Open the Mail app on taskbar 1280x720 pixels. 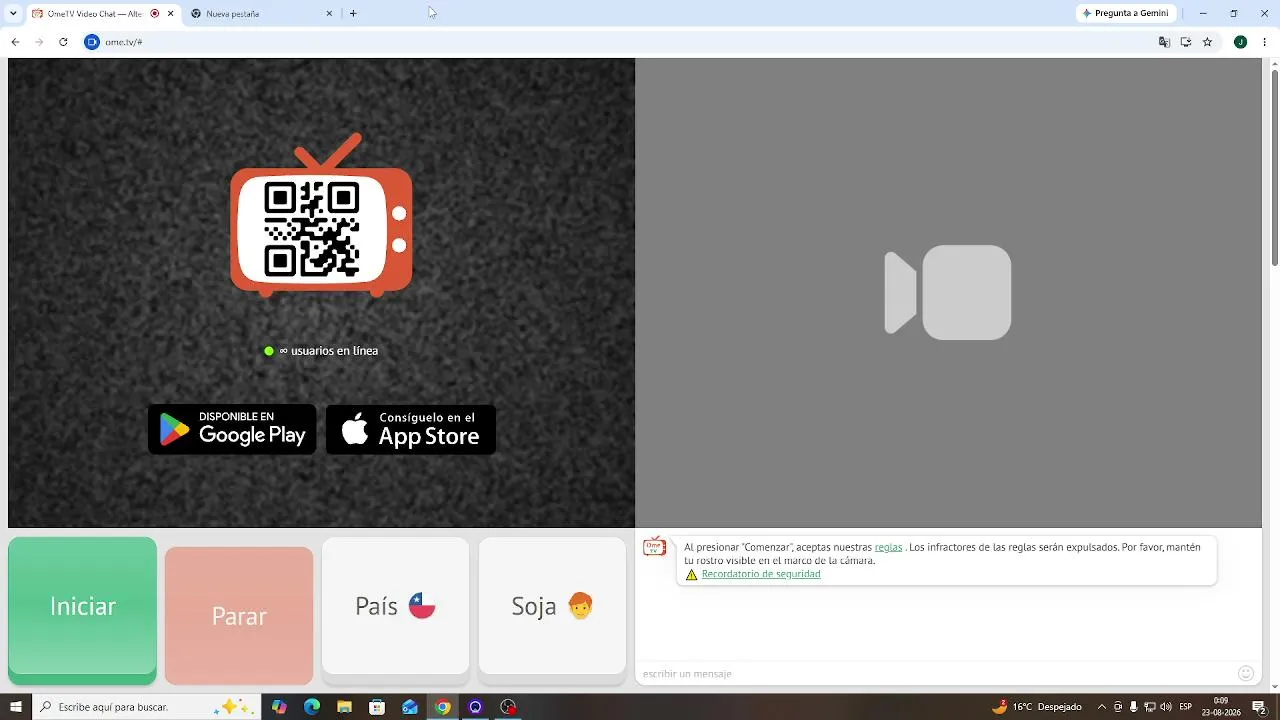pos(410,707)
